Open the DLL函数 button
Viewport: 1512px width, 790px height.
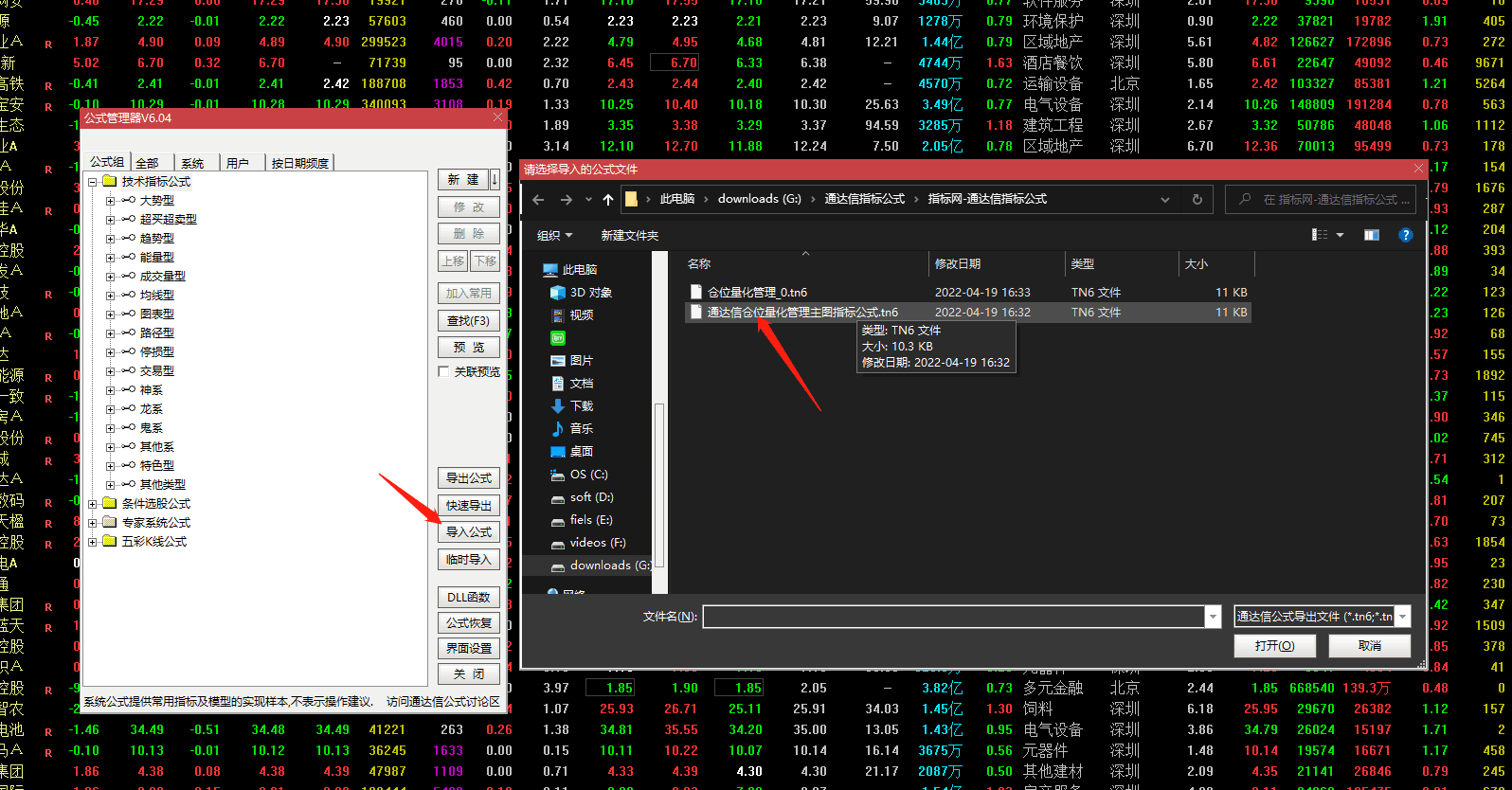469,598
